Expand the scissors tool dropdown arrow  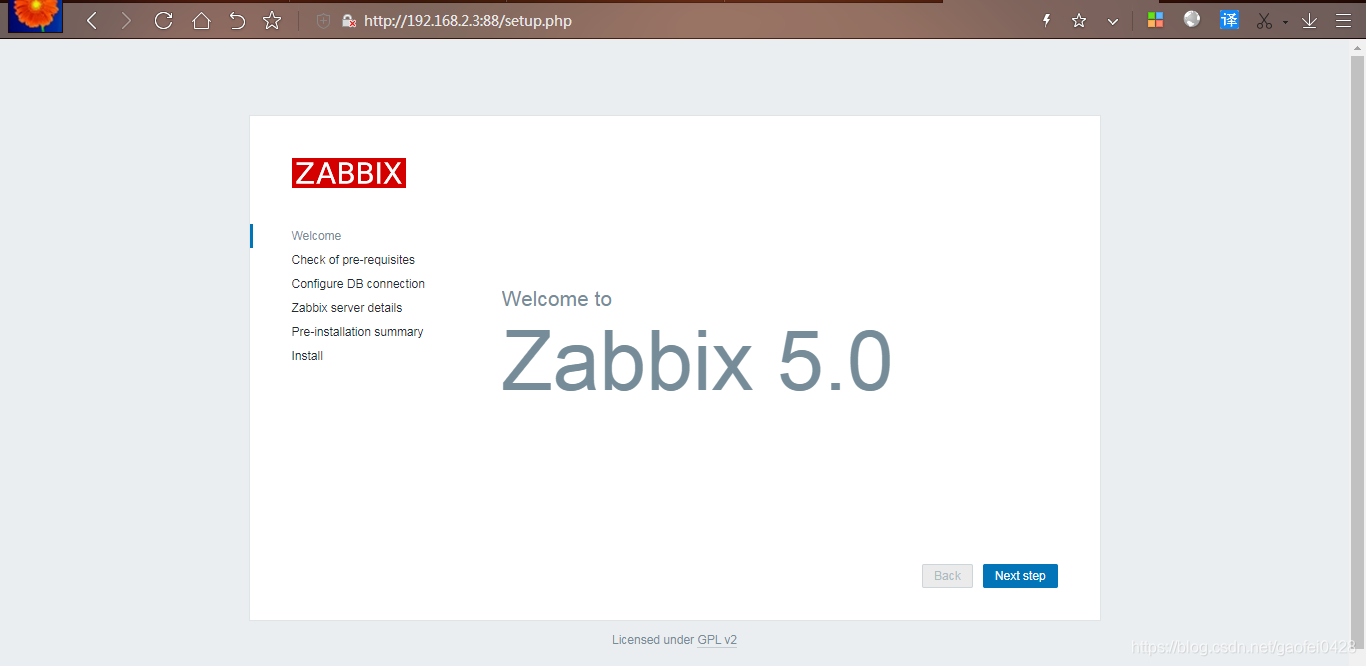[1285, 22]
